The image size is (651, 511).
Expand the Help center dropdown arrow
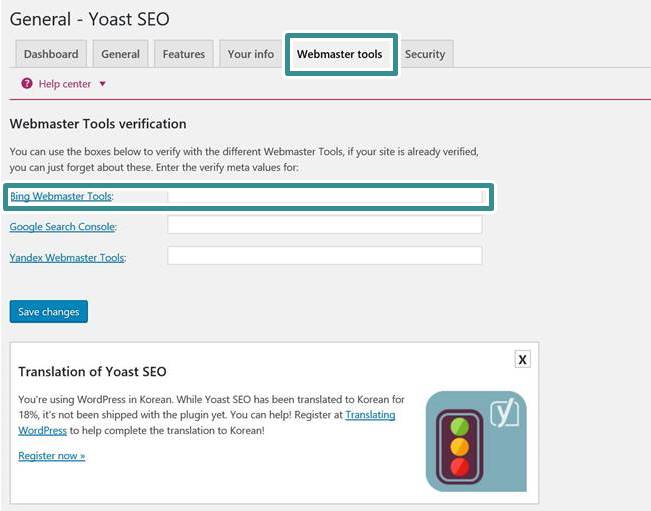point(103,84)
